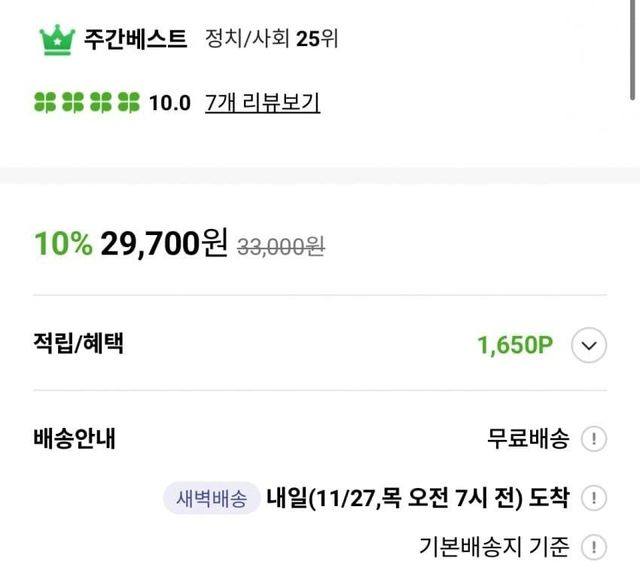This screenshot has height=568, width=640.
Task: Click the 주간베스트 label
Action: point(137,40)
